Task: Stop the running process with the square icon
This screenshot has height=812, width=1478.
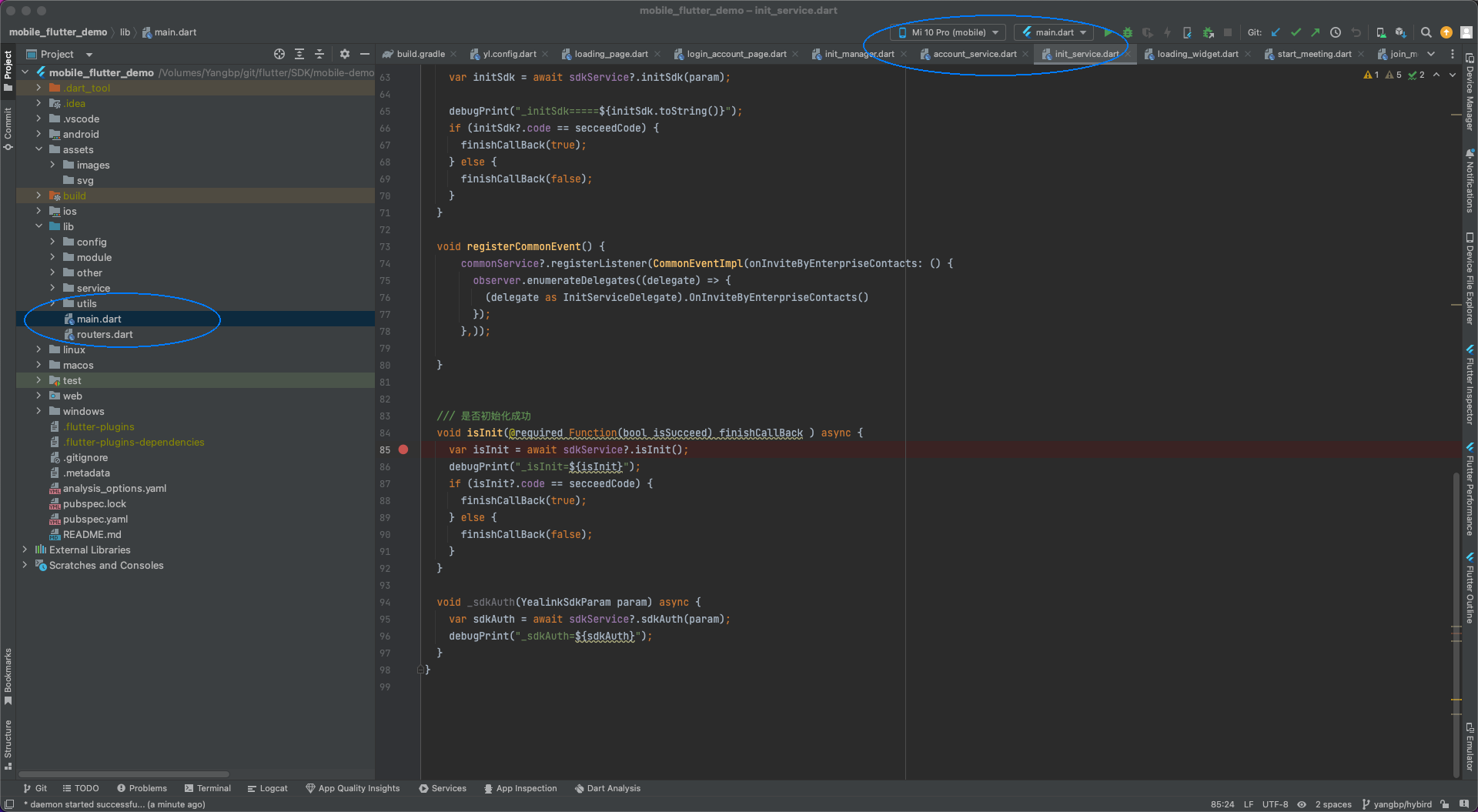Action: [x=1228, y=32]
